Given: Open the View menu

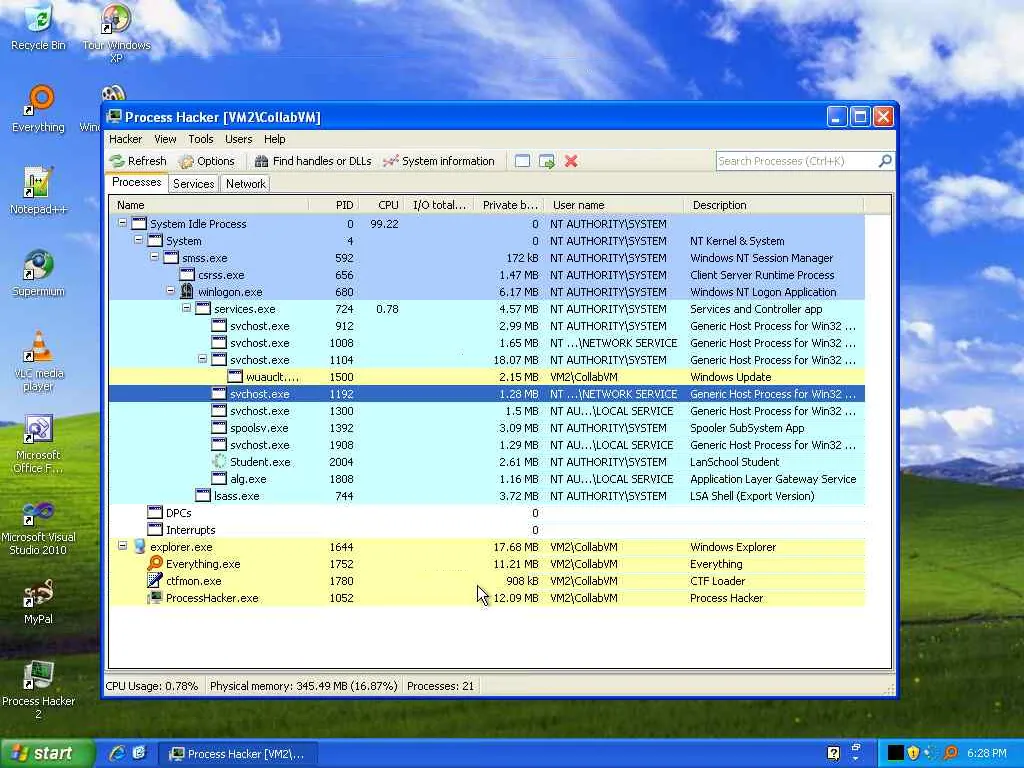Looking at the screenshot, I should [165, 139].
